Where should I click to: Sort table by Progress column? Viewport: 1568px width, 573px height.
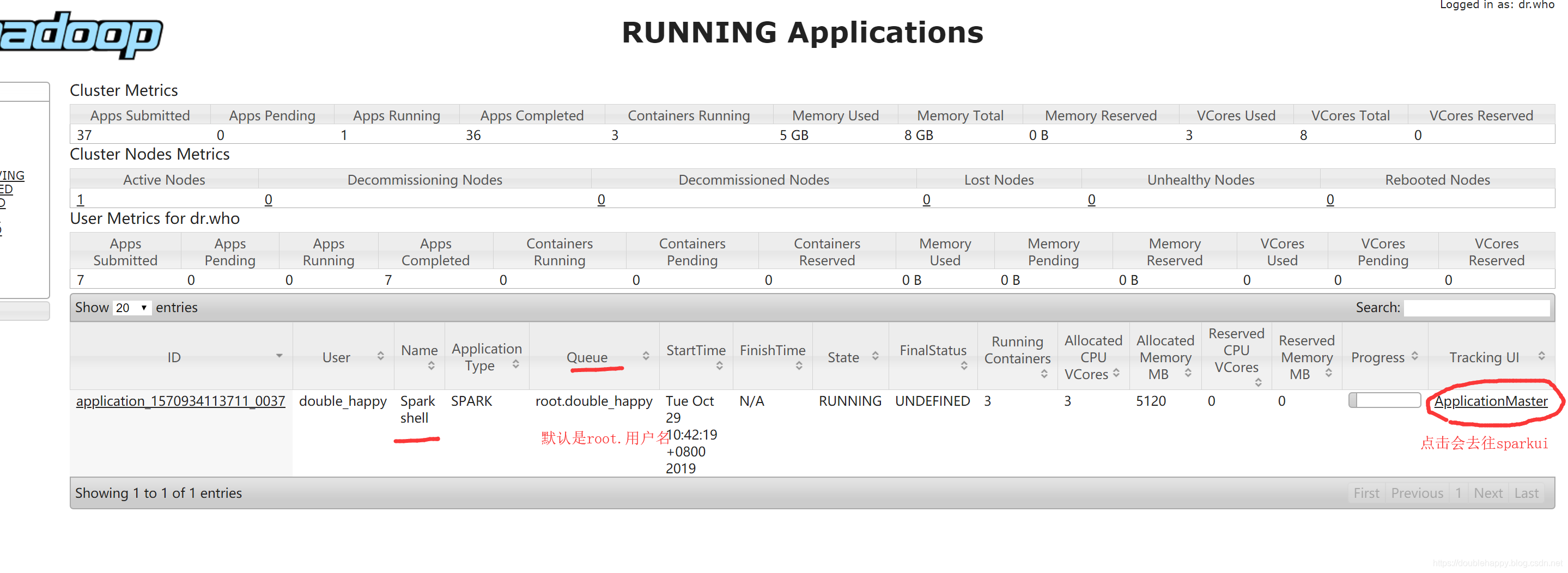point(1385,356)
